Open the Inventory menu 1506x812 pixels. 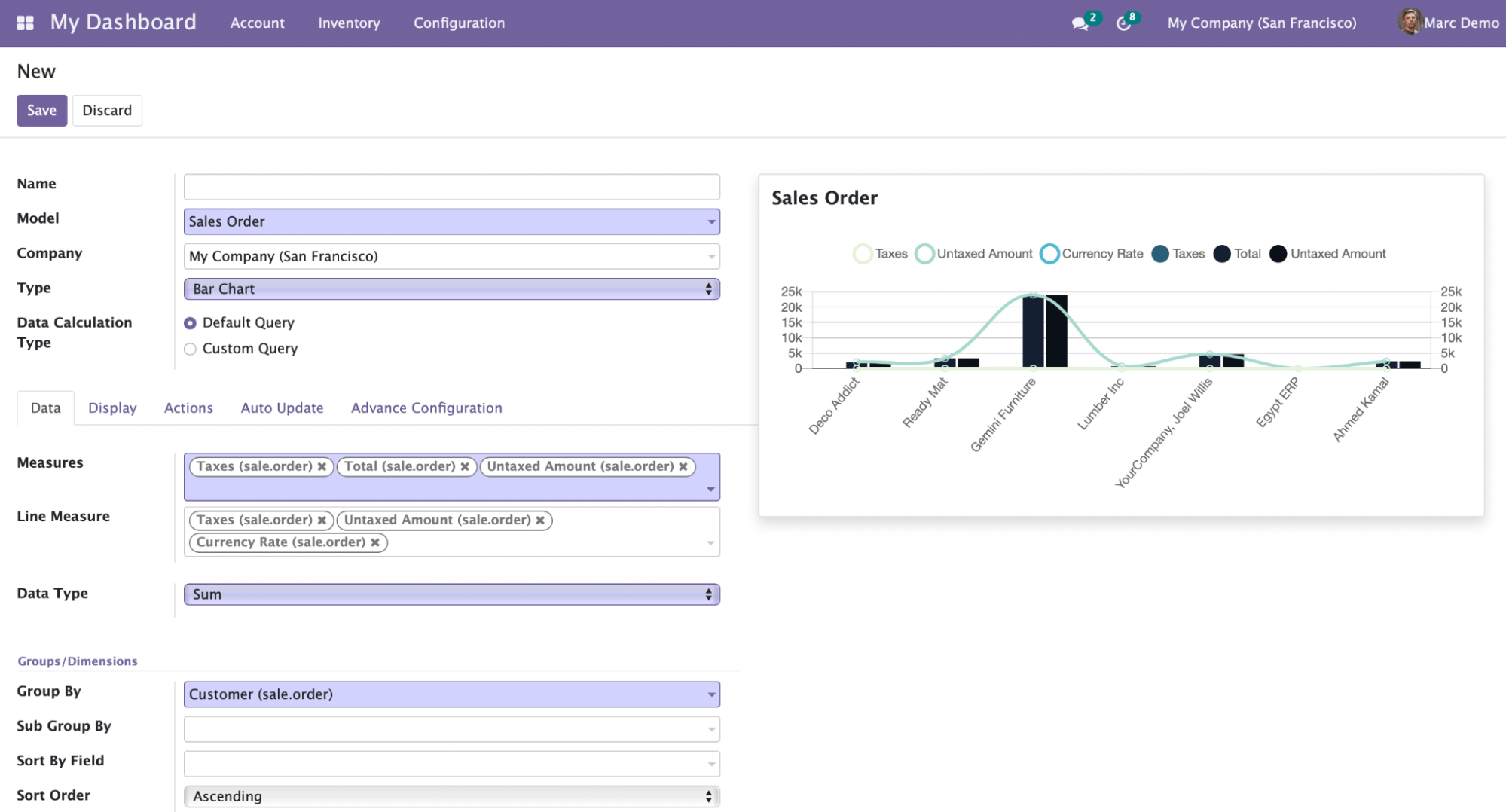349,23
